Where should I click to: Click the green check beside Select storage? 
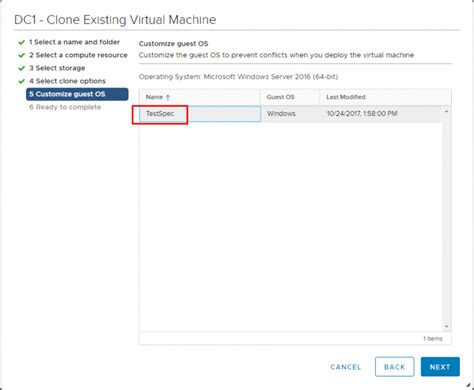coord(22,68)
